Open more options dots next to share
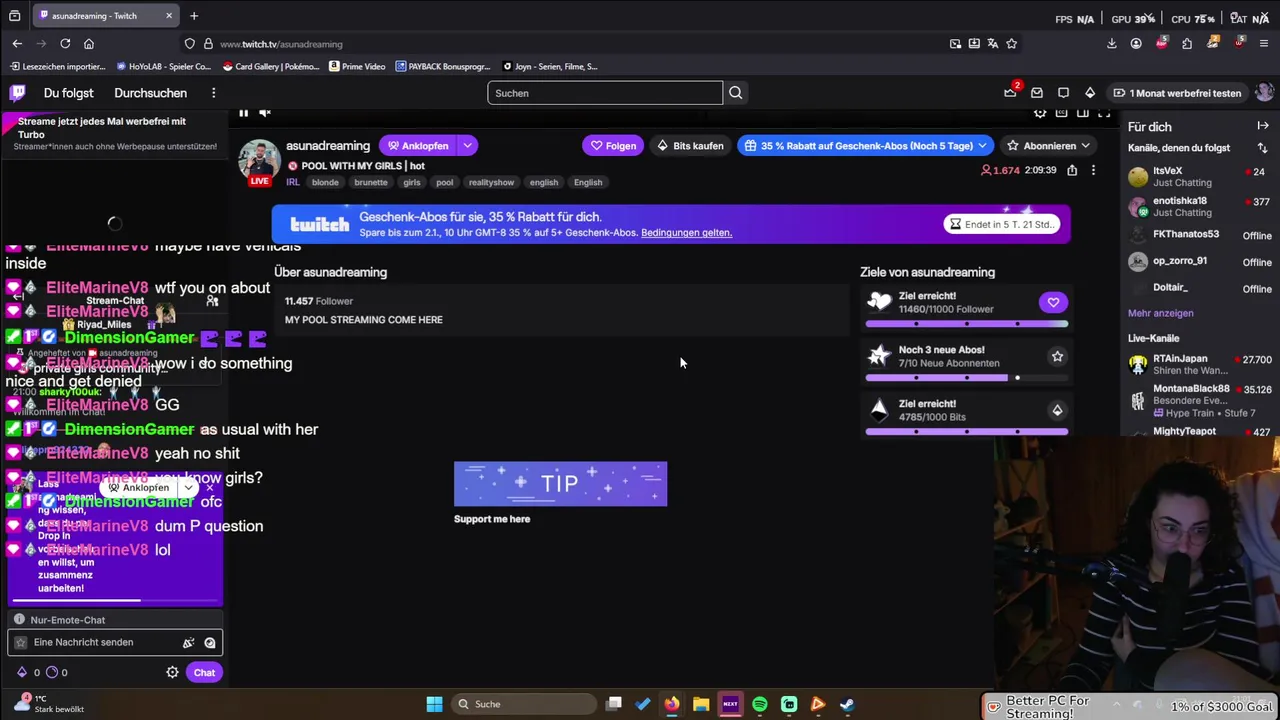1280x720 pixels. point(1093,170)
